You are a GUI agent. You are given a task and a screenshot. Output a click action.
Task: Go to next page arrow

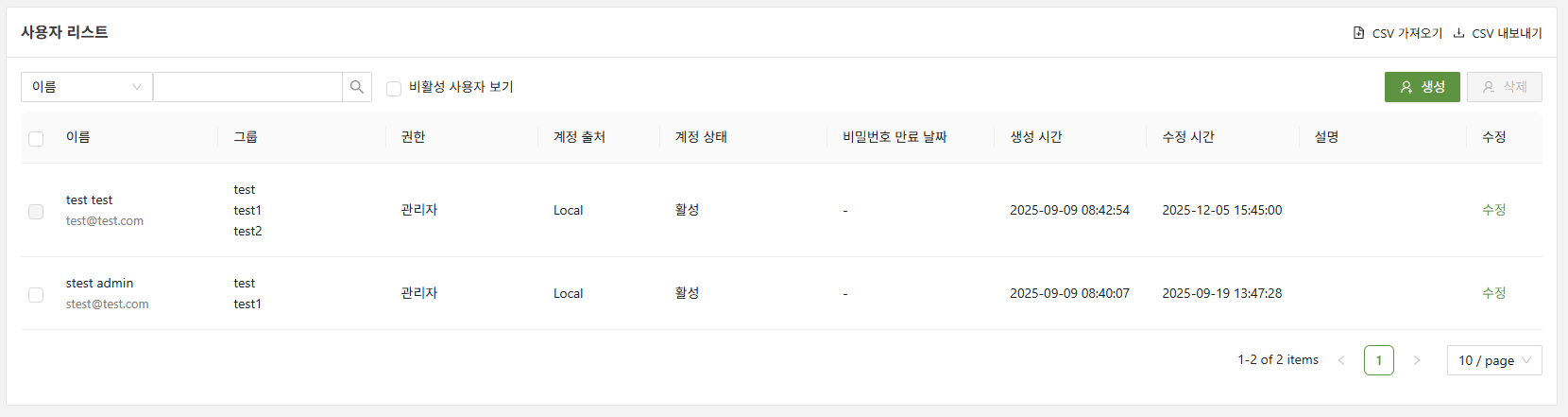[x=1416, y=360]
